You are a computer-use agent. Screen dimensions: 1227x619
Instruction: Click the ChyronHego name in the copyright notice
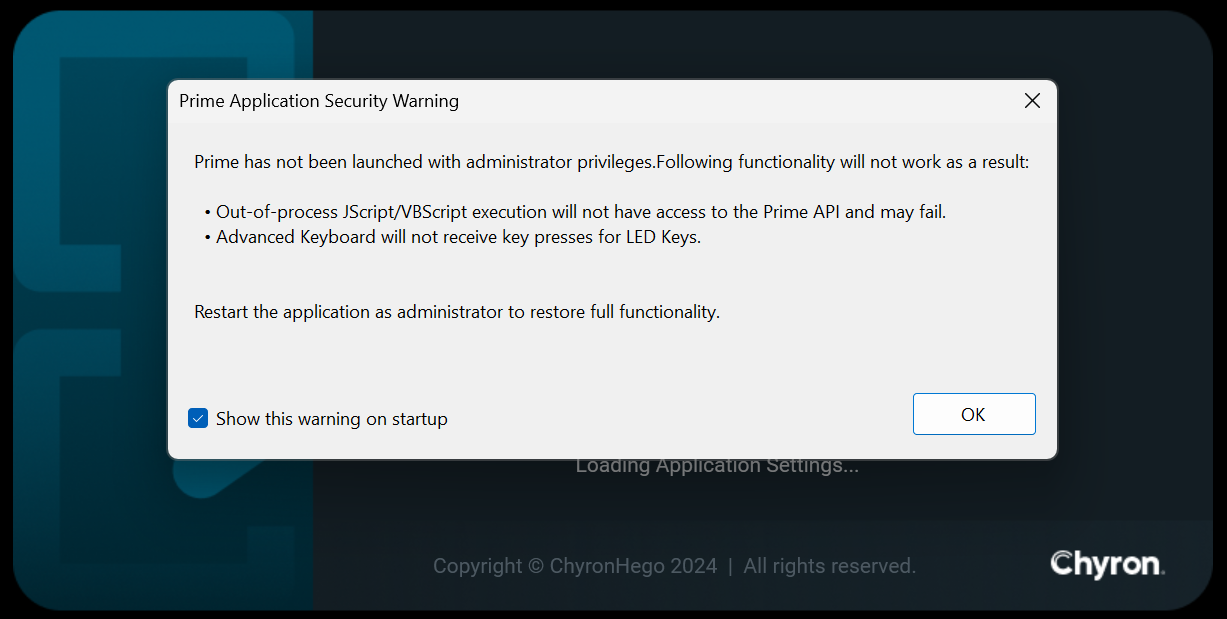click(633, 566)
